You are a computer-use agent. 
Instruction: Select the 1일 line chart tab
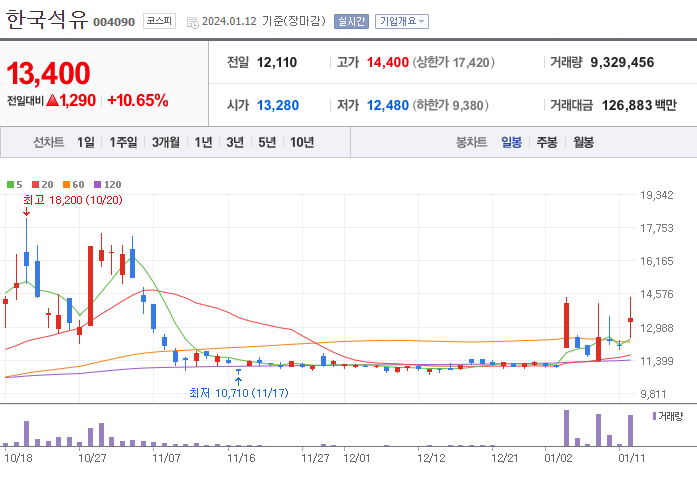click(86, 142)
